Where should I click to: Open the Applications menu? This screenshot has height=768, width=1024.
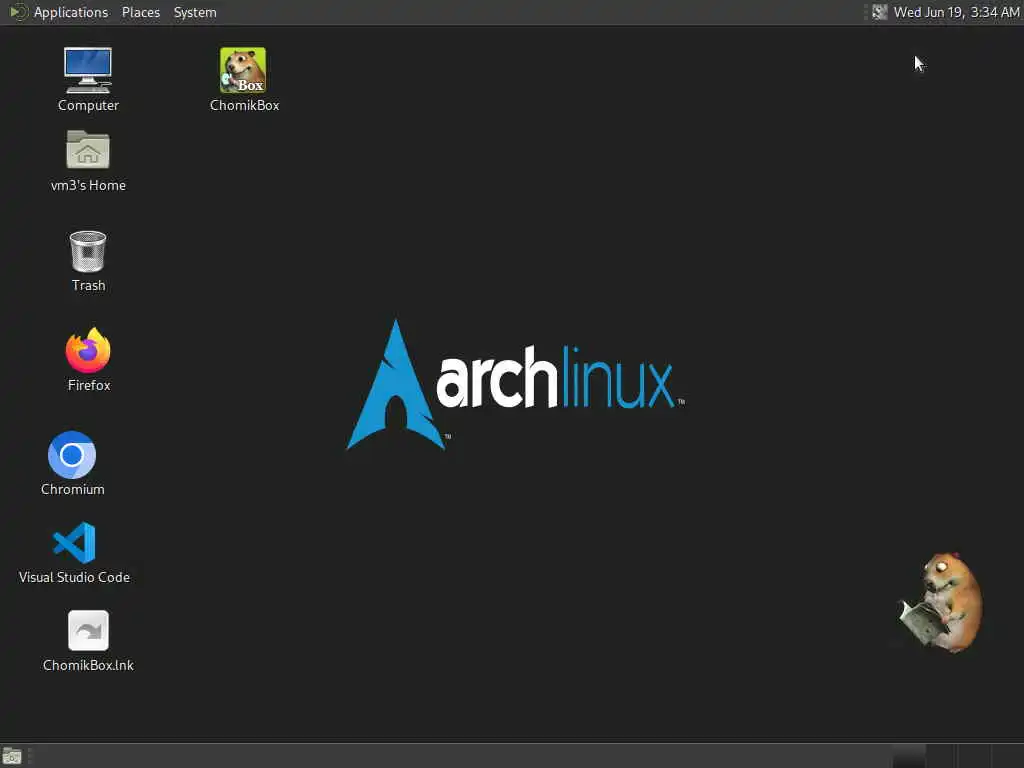(71, 12)
